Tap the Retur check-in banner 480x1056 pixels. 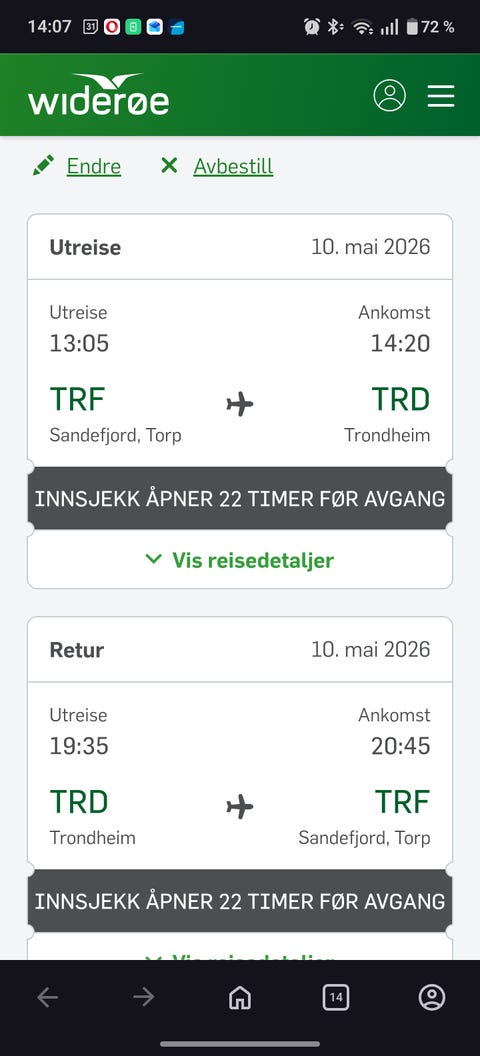click(x=240, y=901)
